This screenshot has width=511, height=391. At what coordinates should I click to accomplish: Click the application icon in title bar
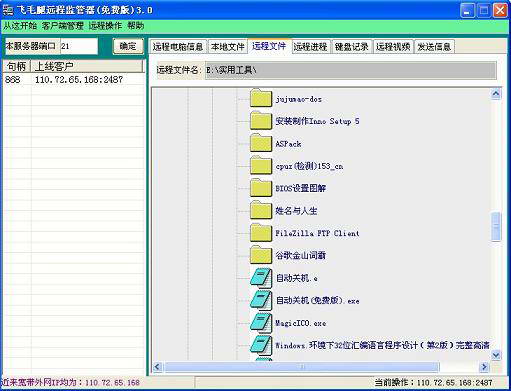tap(8, 10)
